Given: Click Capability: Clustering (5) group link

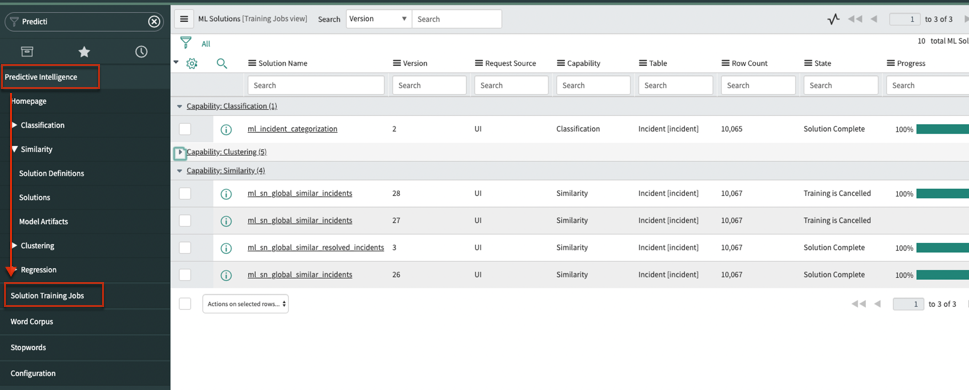Looking at the screenshot, I should tap(226, 152).
